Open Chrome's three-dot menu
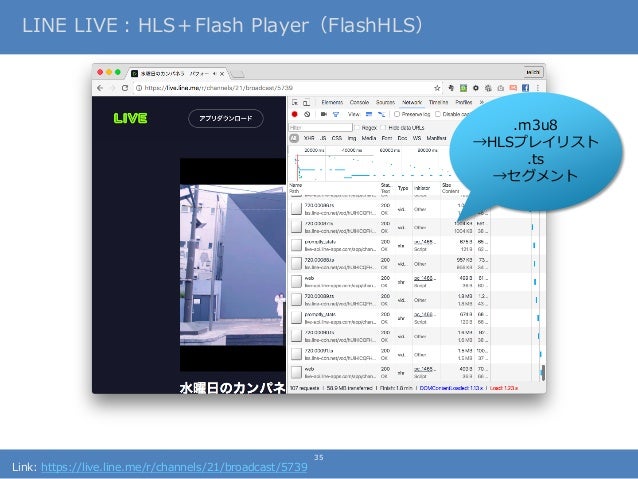 (537, 88)
